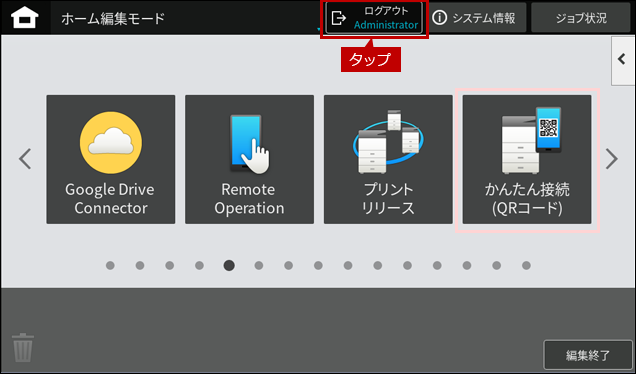Image resolution: width=636 pixels, height=374 pixels.
Task: Click ホーム編集モード title text
Action: click(x=113, y=19)
